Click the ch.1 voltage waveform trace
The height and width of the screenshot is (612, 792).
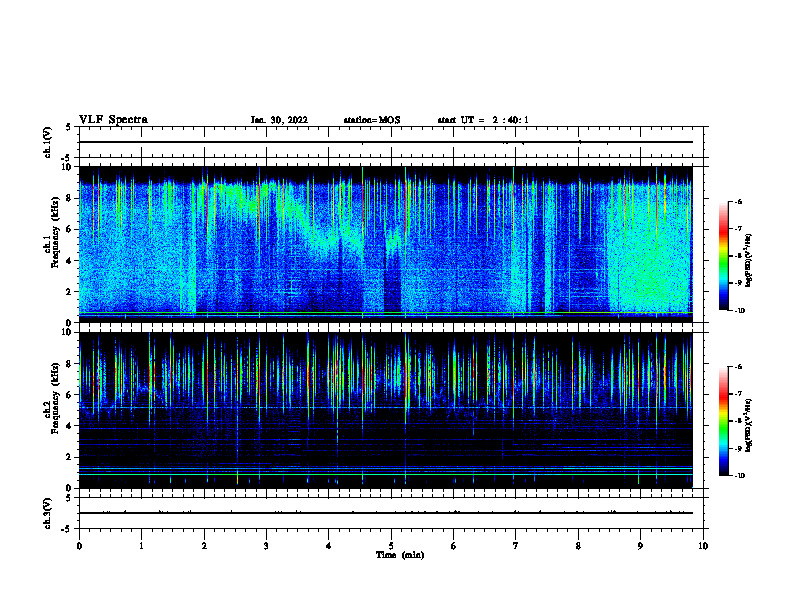tap(385, 142)
